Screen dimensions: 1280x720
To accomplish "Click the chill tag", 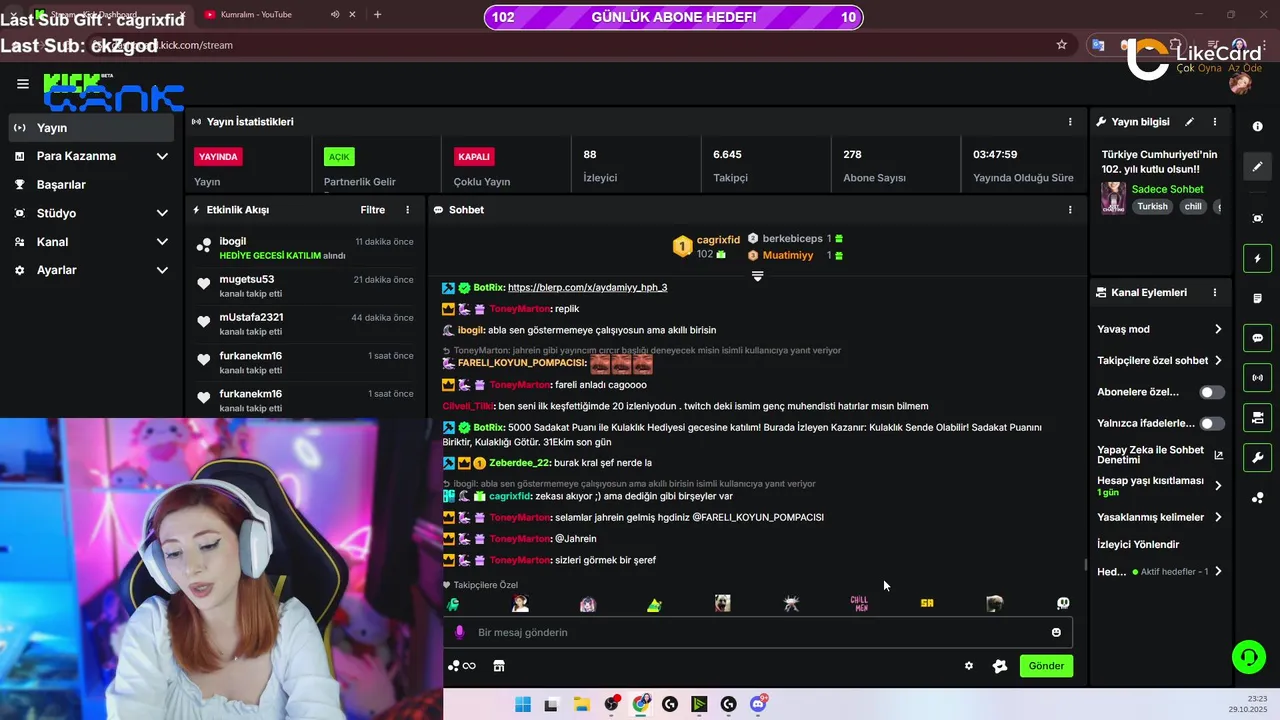I will (1193, 207).
